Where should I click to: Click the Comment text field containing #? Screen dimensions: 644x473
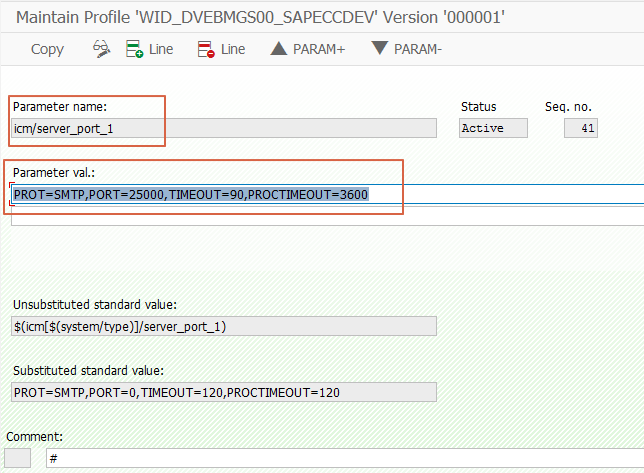345,458
